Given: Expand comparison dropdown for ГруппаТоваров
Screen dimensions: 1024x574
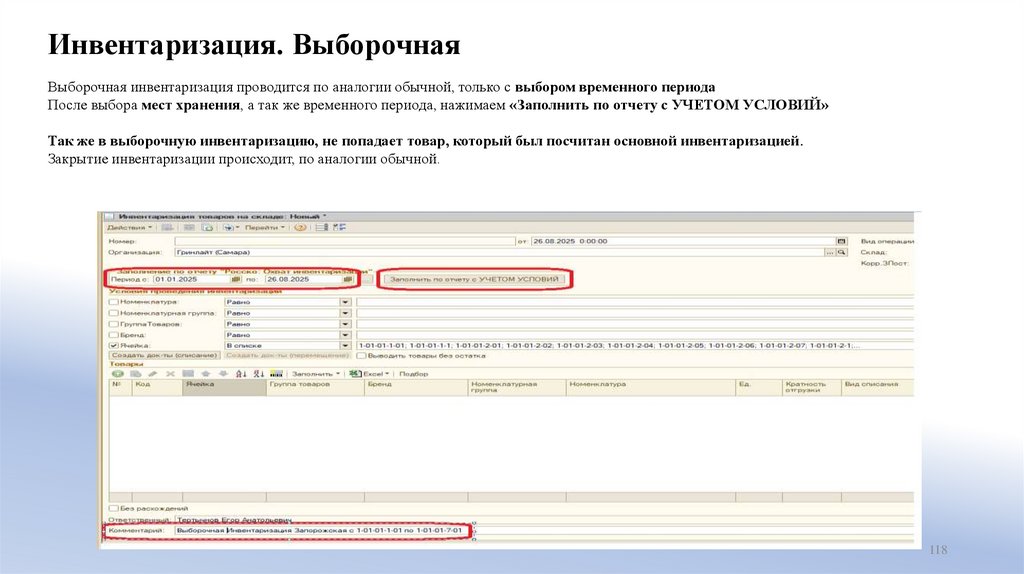Looking at the screenshot, I should click(x=345, y=324).
